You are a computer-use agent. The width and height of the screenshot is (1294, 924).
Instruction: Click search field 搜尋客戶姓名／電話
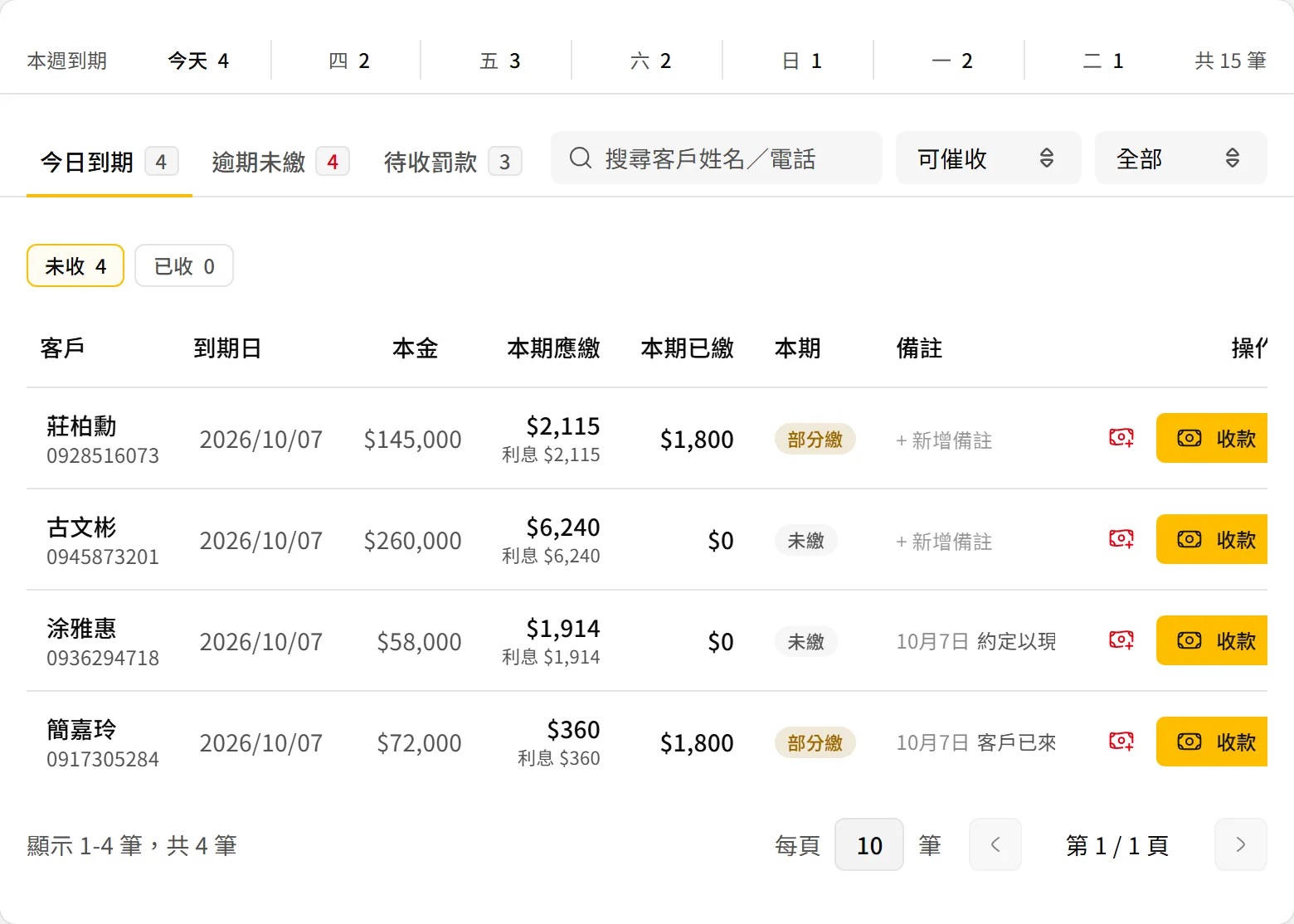[x=717, y=158]
